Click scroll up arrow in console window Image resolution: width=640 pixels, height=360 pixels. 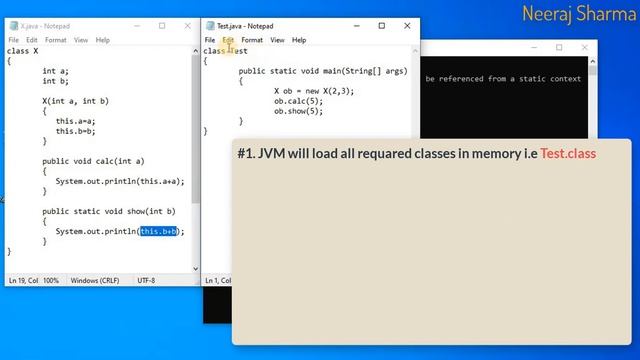[593, 61]
